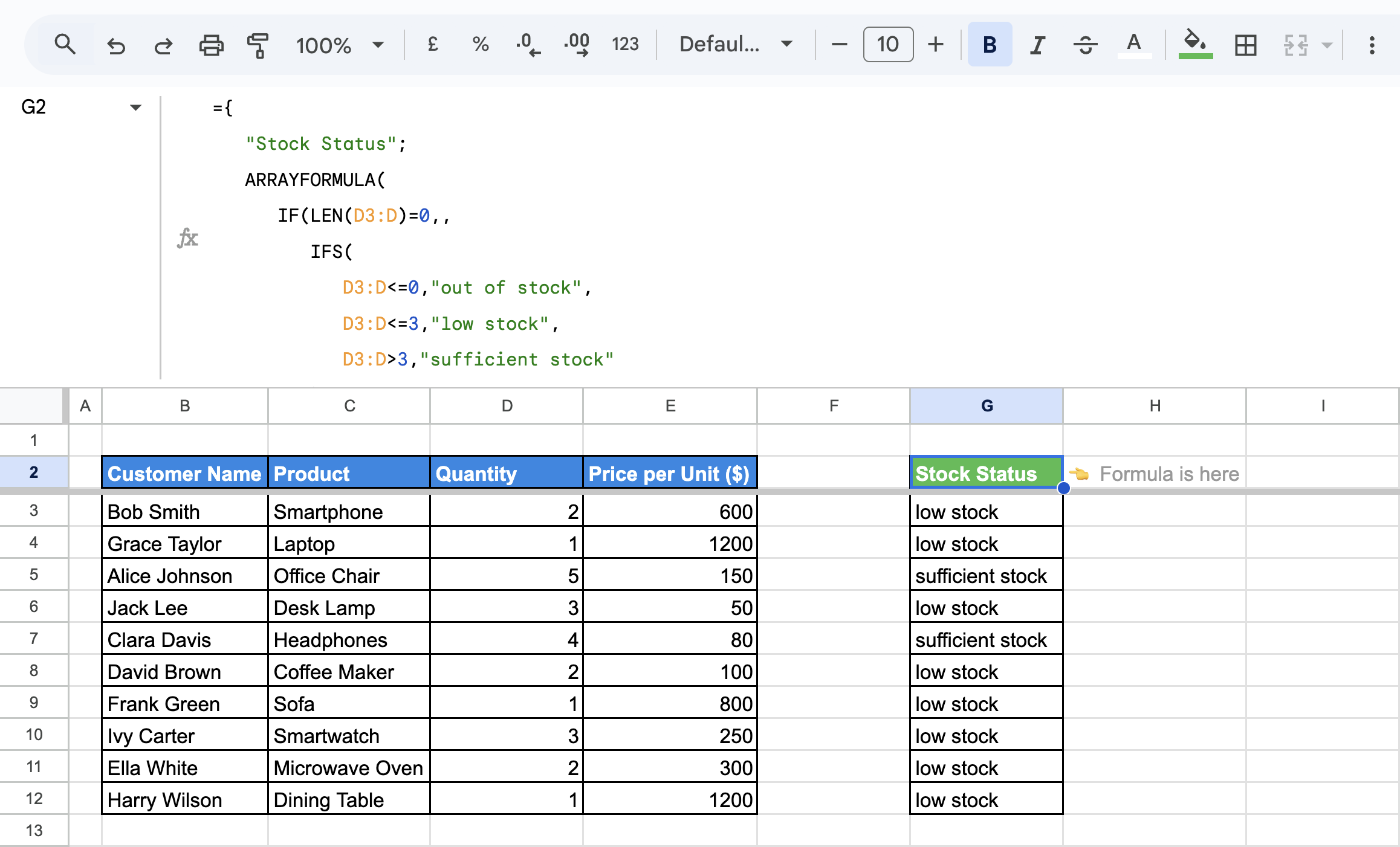
Task: Click the search menus magnifier icon
Action: 65,44
